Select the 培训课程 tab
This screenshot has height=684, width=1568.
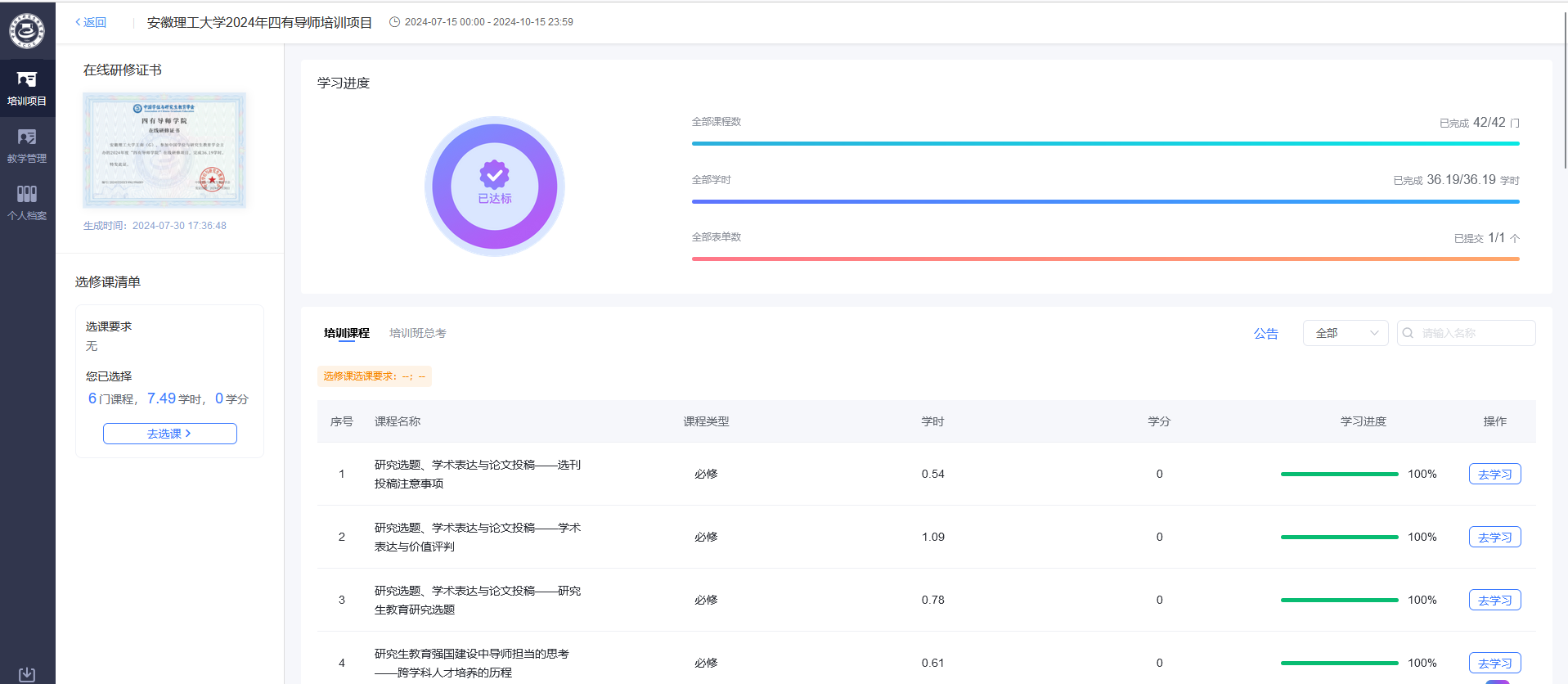click(x=346, y=333)
